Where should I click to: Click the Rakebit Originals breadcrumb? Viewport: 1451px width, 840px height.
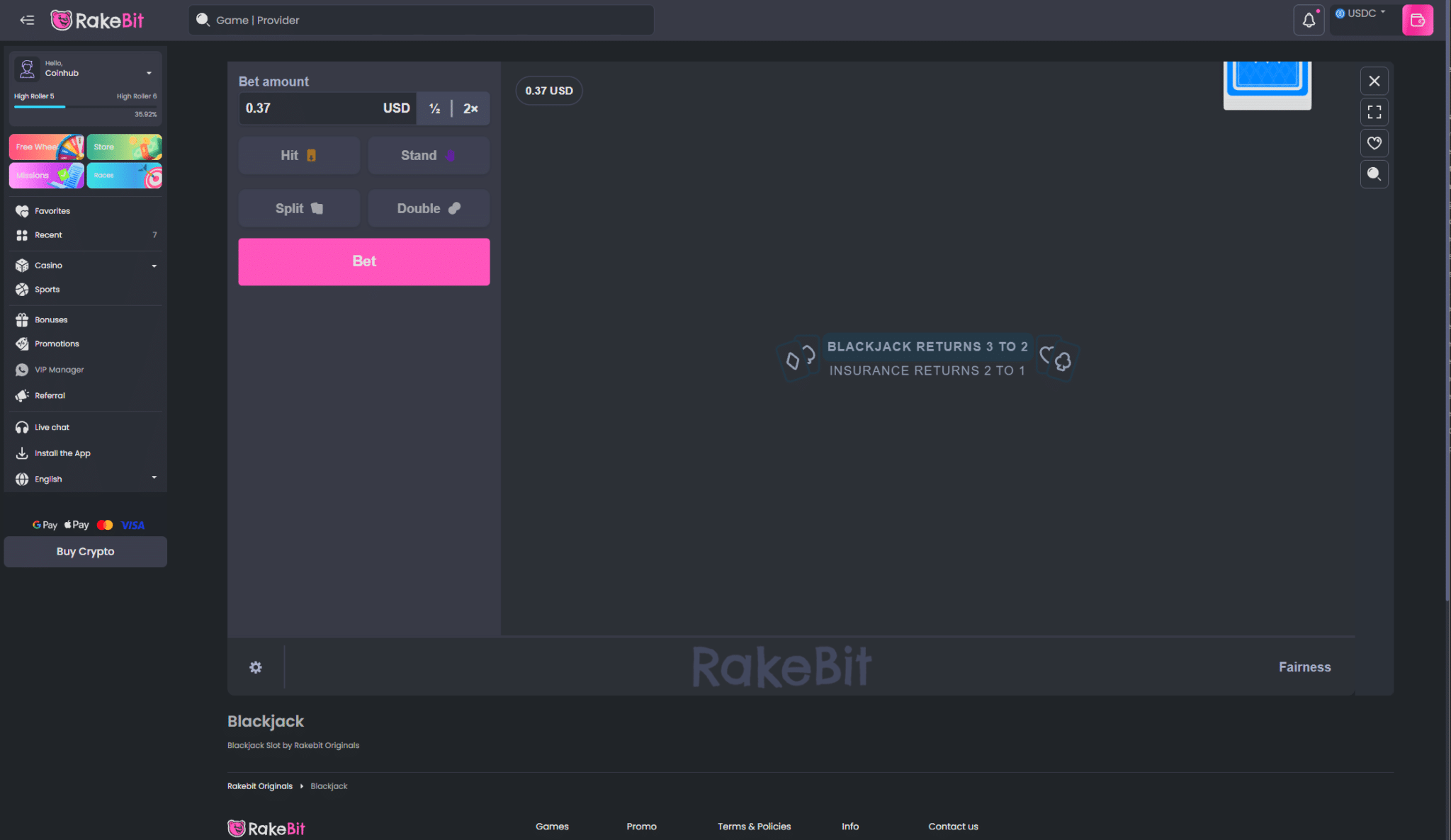pyautogui.click(x=260, y=786)
